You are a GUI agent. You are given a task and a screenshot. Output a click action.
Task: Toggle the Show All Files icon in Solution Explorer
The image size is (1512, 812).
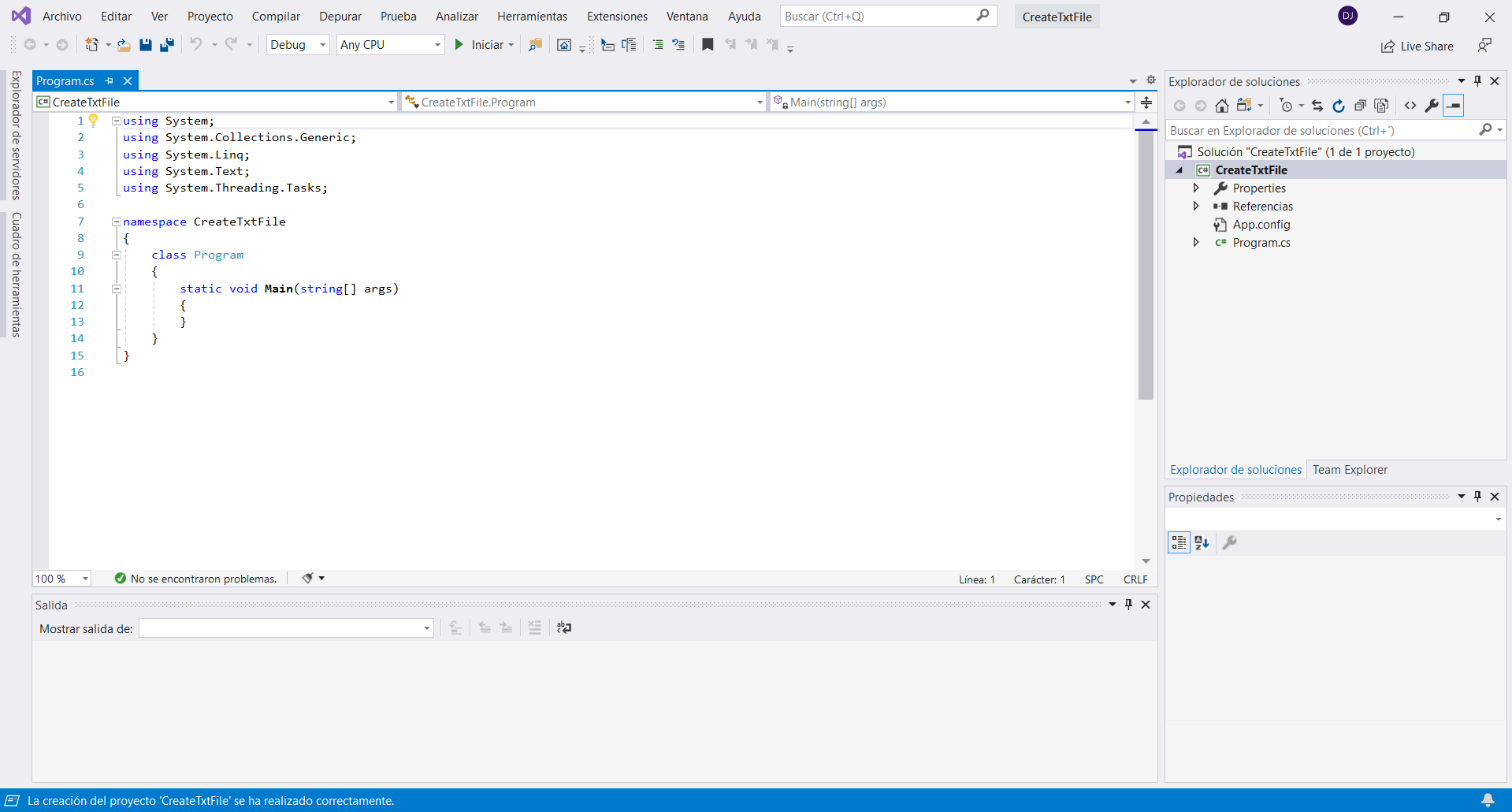click(x=1381, y=106)
